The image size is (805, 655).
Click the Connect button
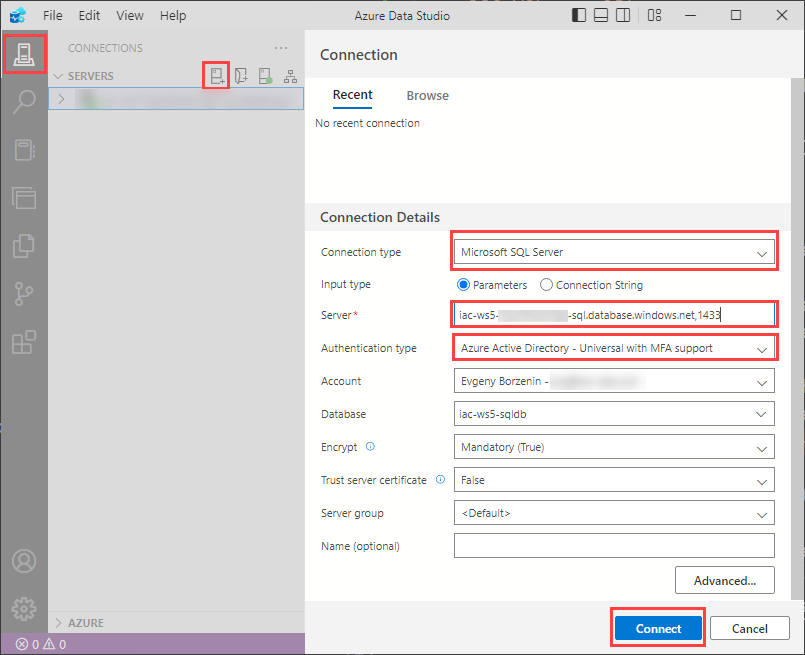click(x=658, y=628)
